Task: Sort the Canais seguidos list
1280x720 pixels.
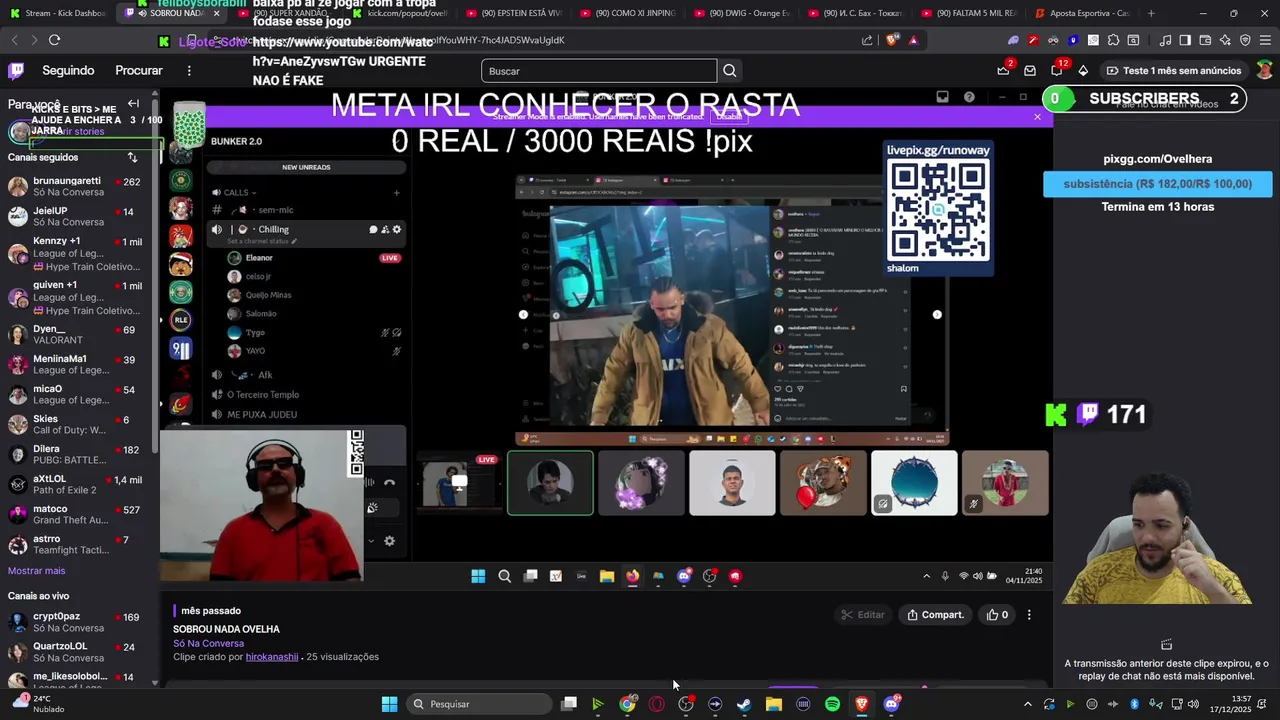Action: point(132,158)
